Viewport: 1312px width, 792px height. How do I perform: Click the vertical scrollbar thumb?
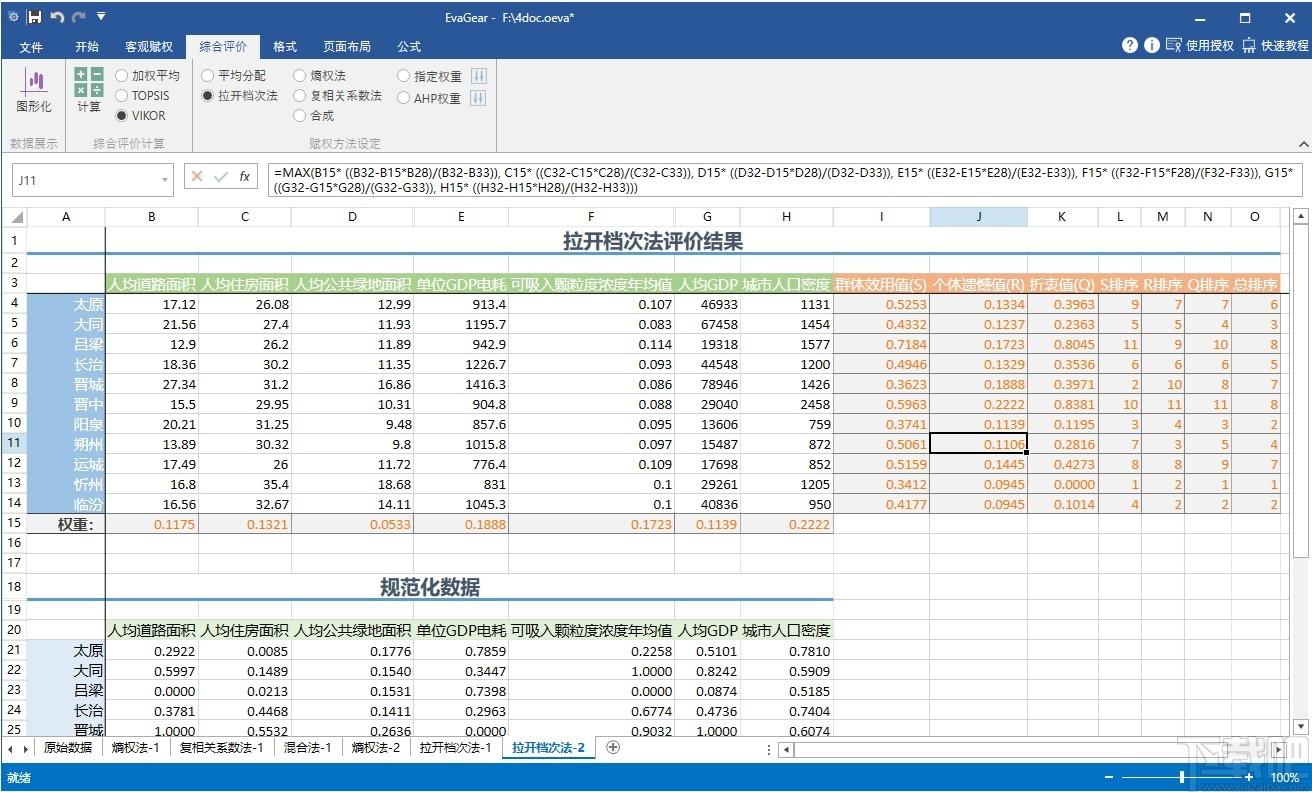point(1300,390)
